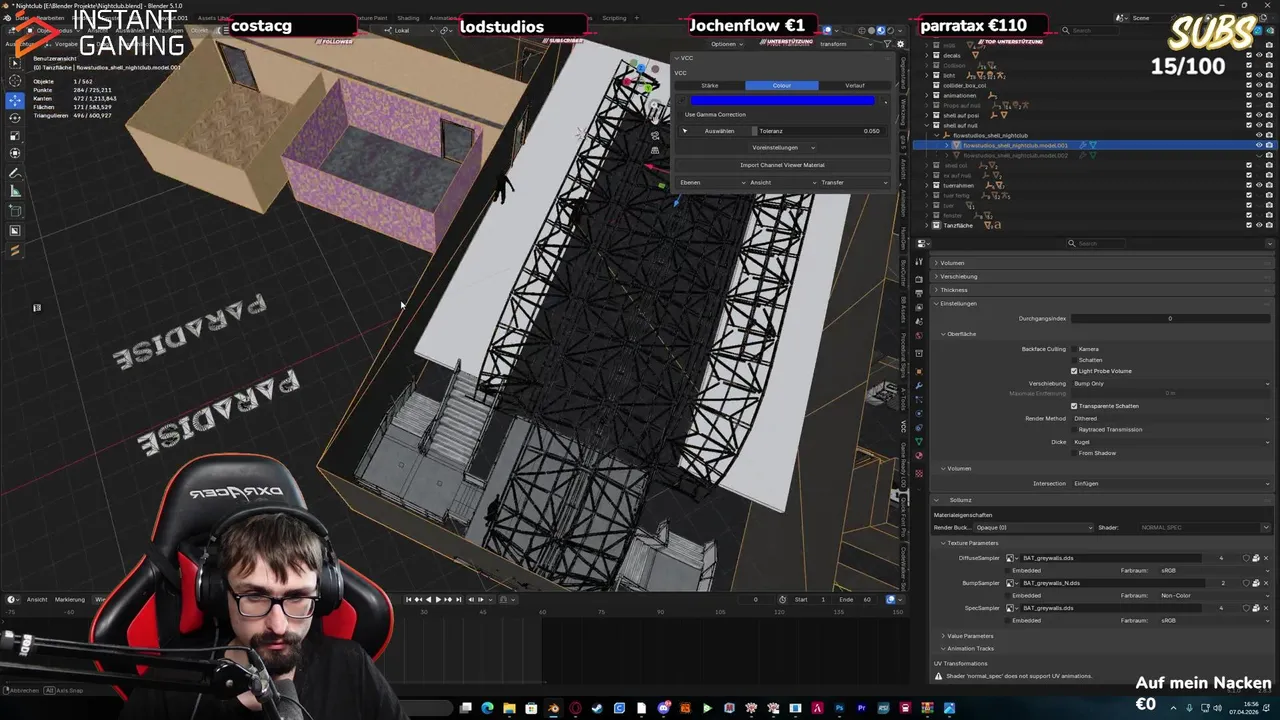Open the Optionen dropdown in viewport header
The height and width of the screenshot is (720, 1280).
point(726,44)
